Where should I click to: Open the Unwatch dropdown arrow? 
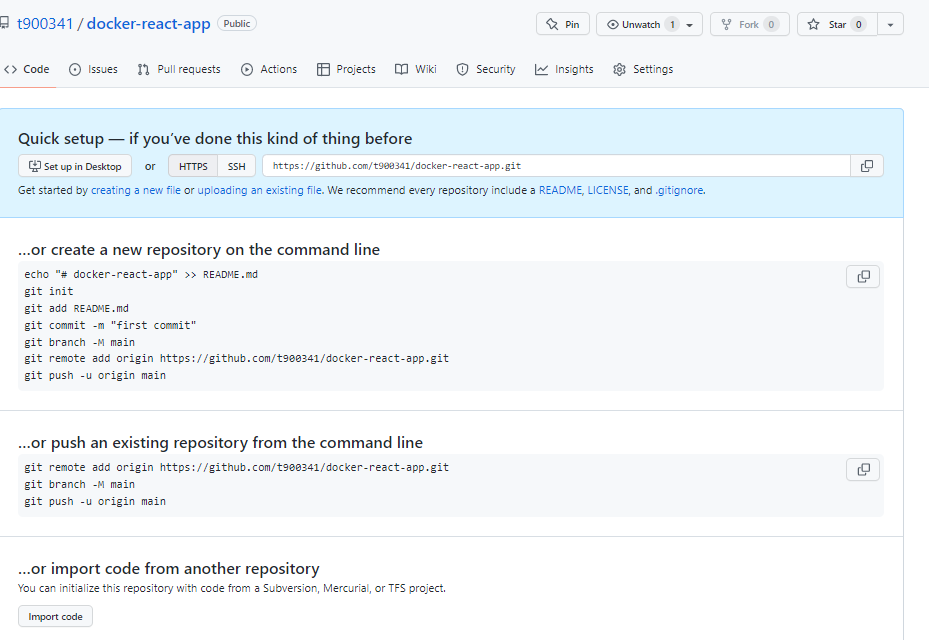[x=690, y=25]
